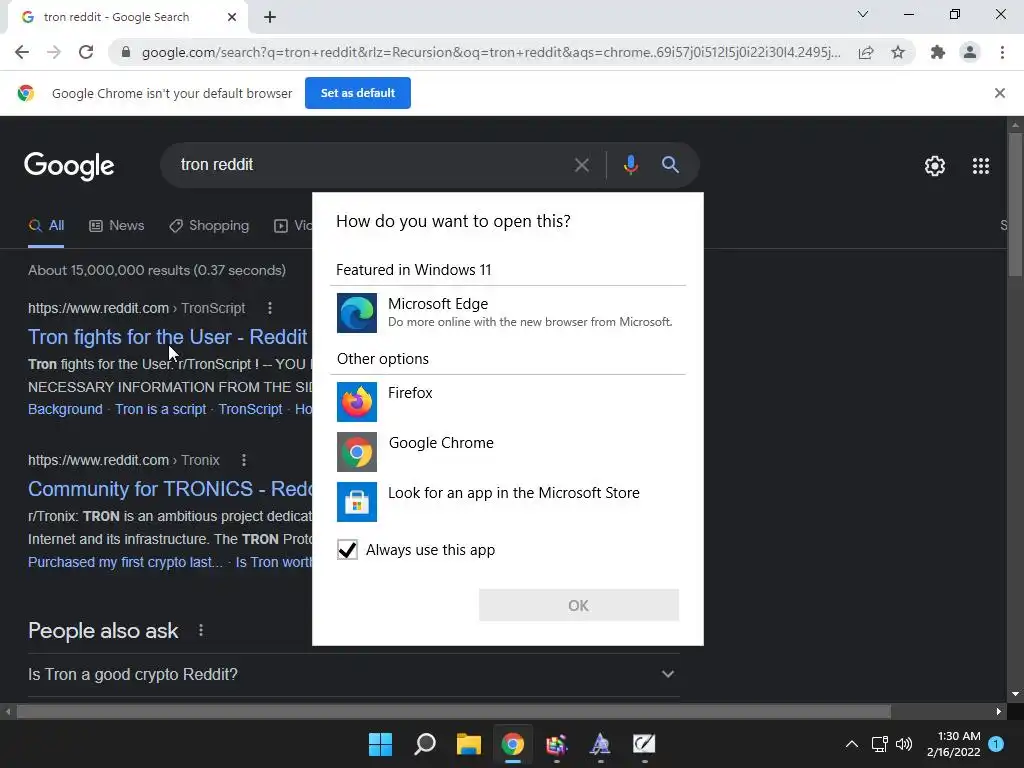Image resolution: width=1024 pixels, height=768 pixels.
Task: Close the tron reddit tab
Action: coord(232,17)
